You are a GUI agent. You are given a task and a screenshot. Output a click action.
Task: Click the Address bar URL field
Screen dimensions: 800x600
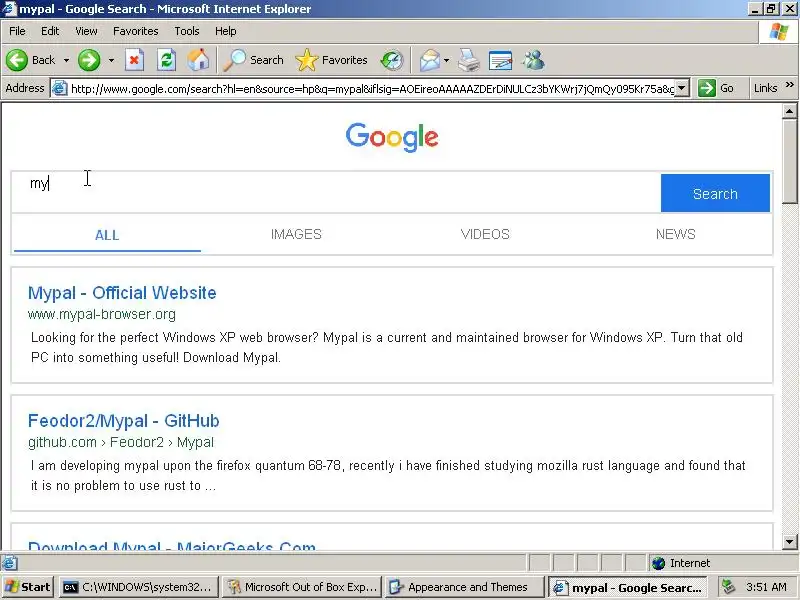pos(372,89)
